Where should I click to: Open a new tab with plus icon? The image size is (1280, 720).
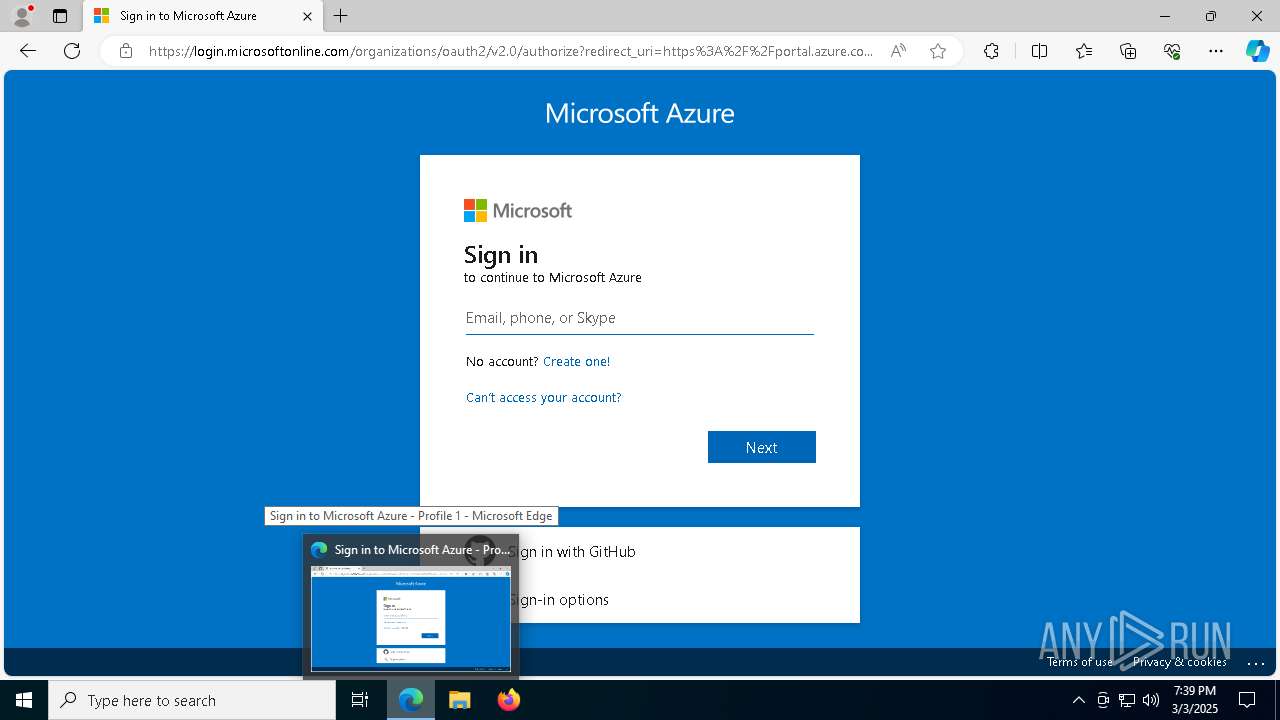[341, 16]
